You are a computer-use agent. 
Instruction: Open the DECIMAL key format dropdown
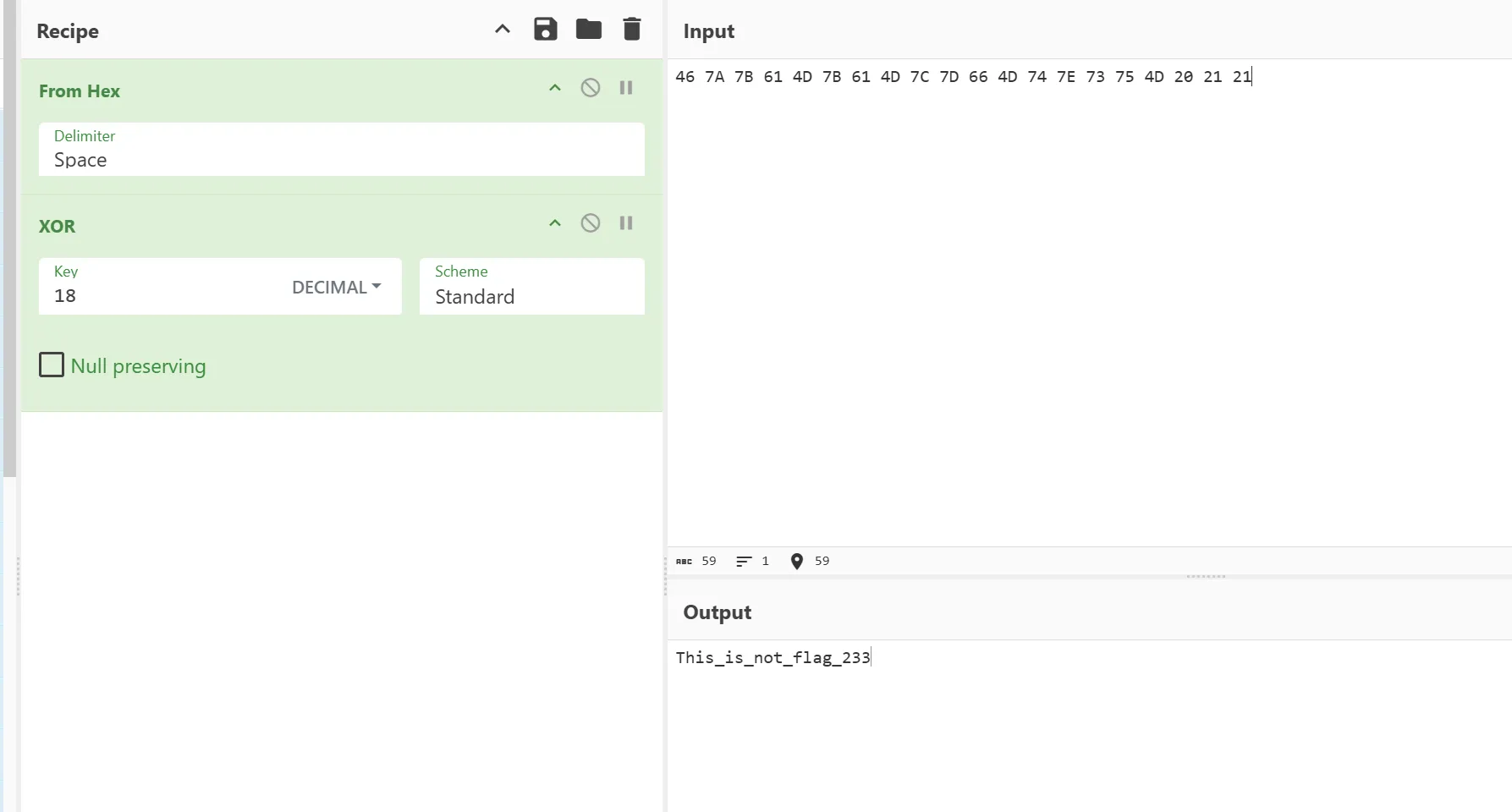point(336,288)
